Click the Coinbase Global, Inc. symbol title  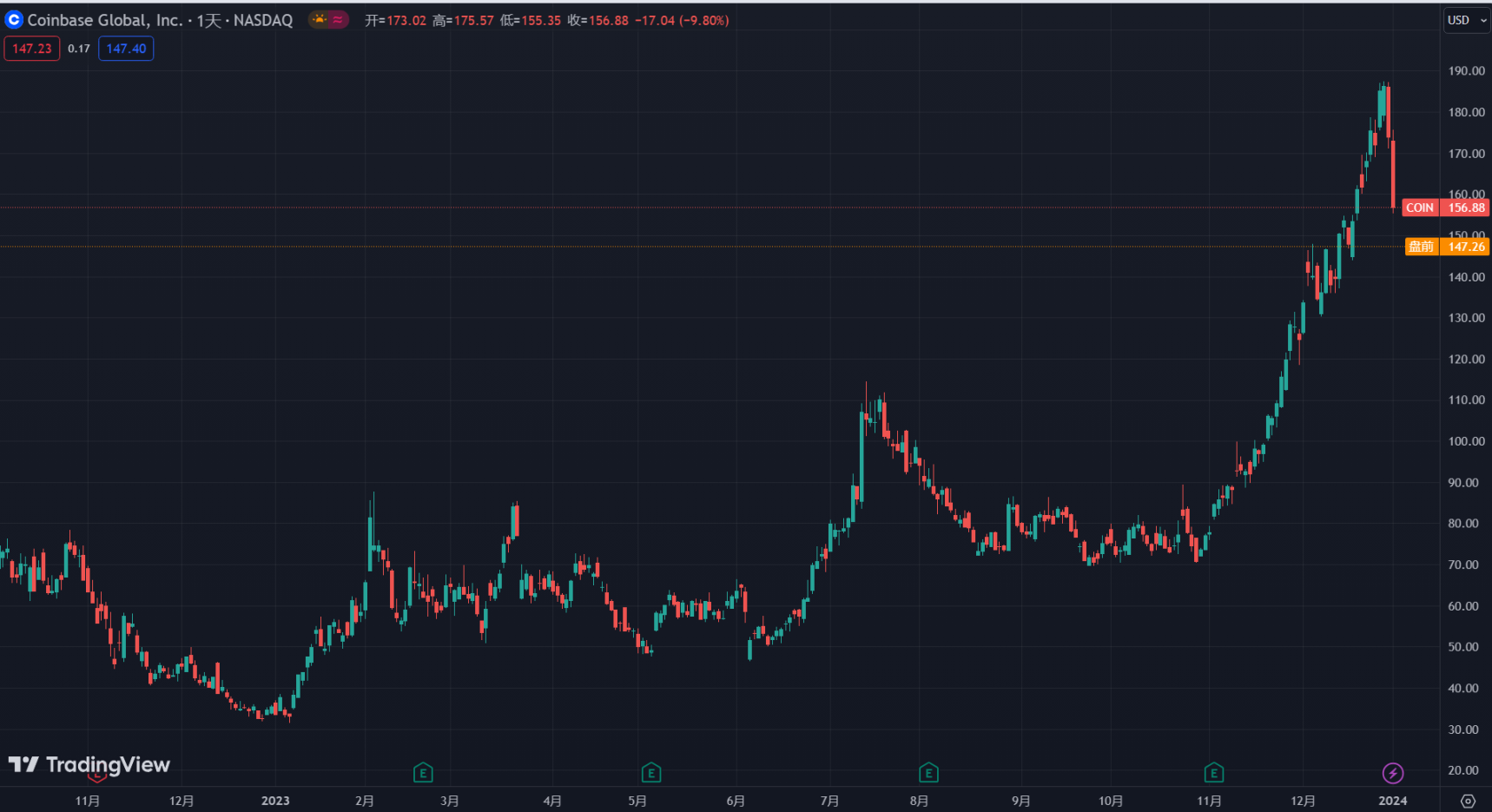tap(104, 20)
